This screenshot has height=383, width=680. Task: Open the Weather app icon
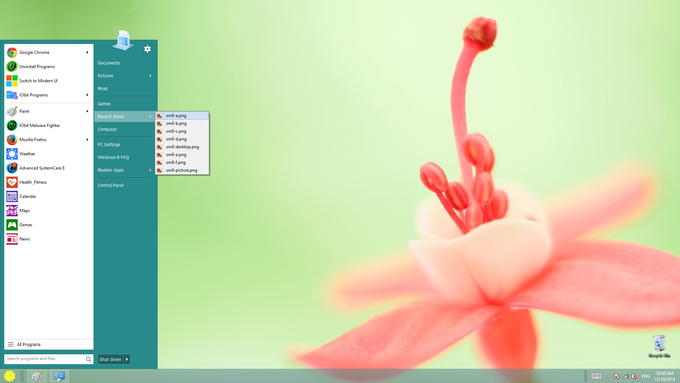tap(12, 154)
